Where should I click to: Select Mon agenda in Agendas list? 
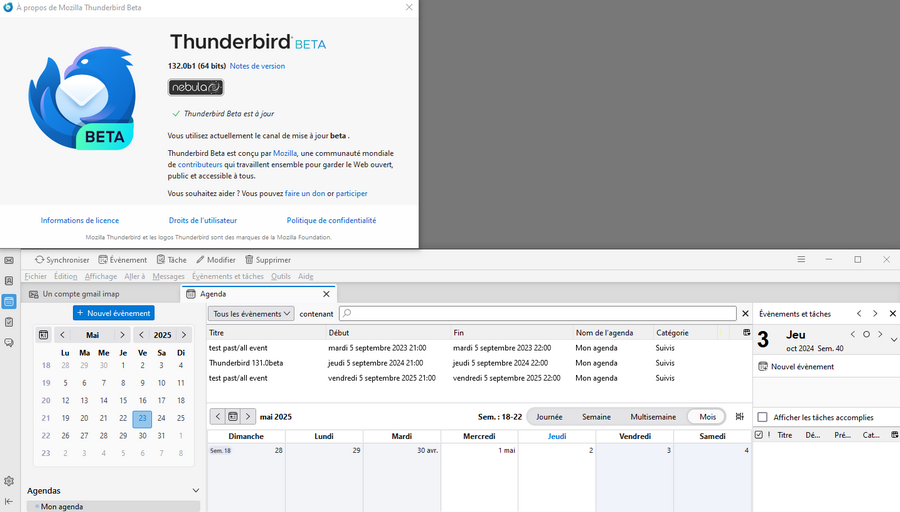(114, 506)
